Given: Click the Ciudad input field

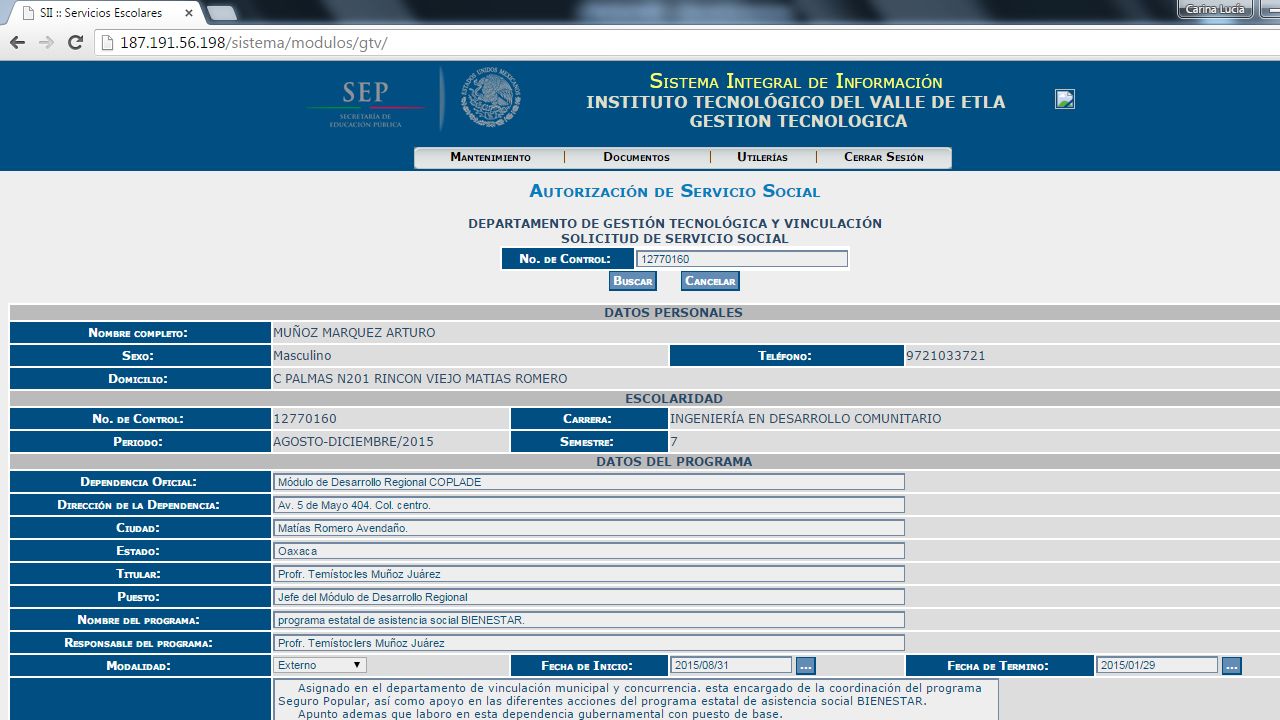Looking at the screenshot, I should pos(589,528).
